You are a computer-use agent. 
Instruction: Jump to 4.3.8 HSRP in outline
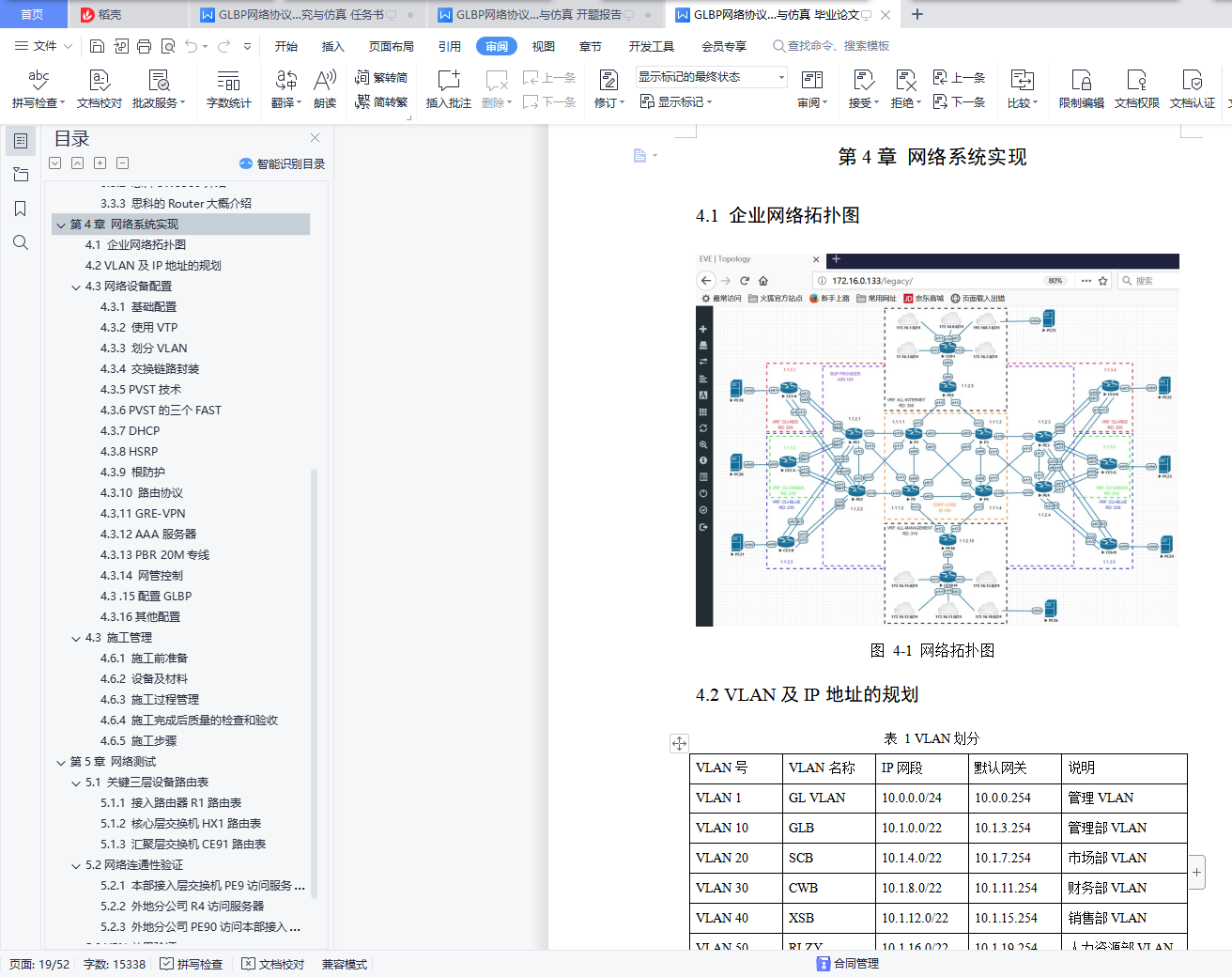point(130,452)
